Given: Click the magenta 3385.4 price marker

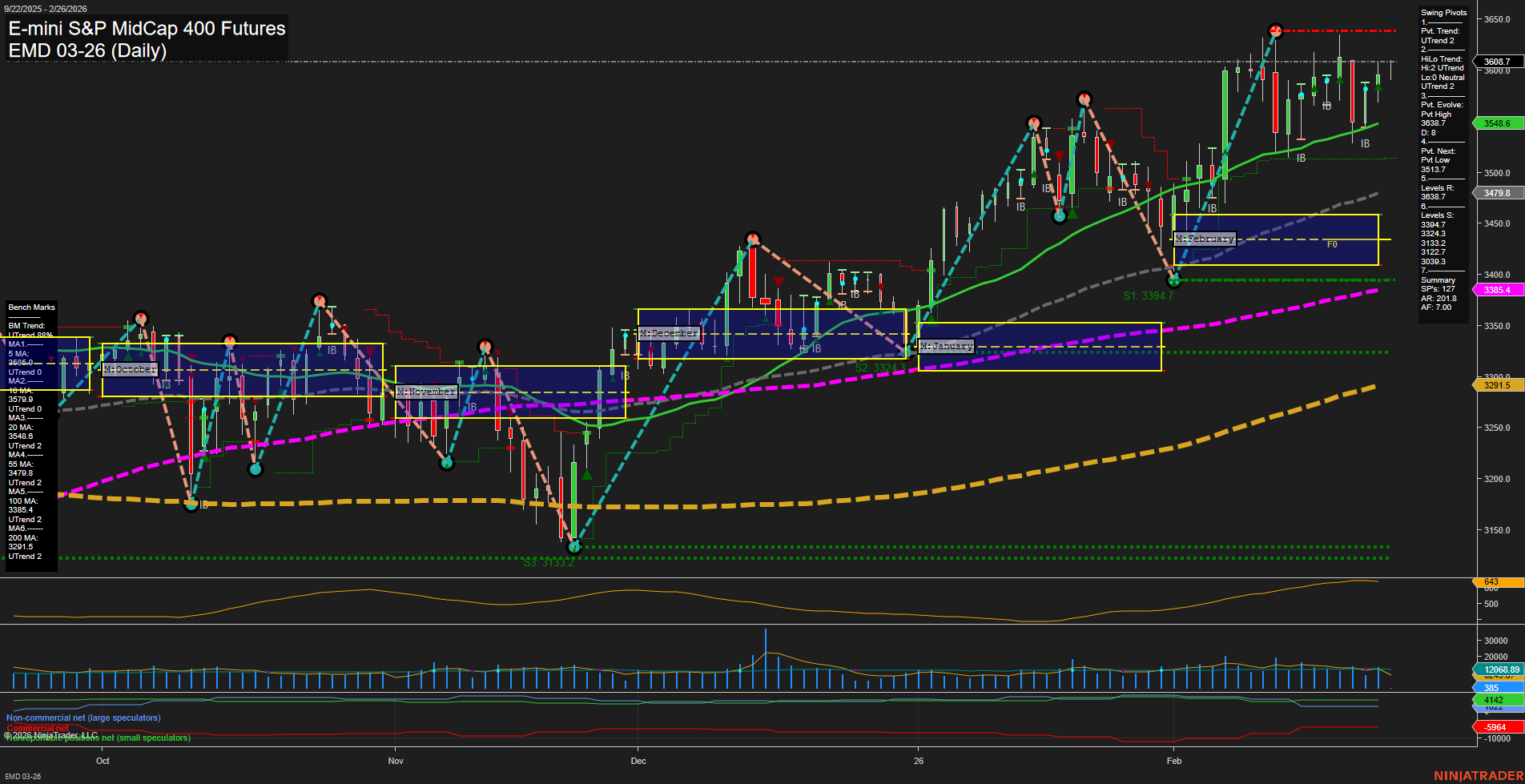Looking at the screenshot, I should tap(1499, 289).
